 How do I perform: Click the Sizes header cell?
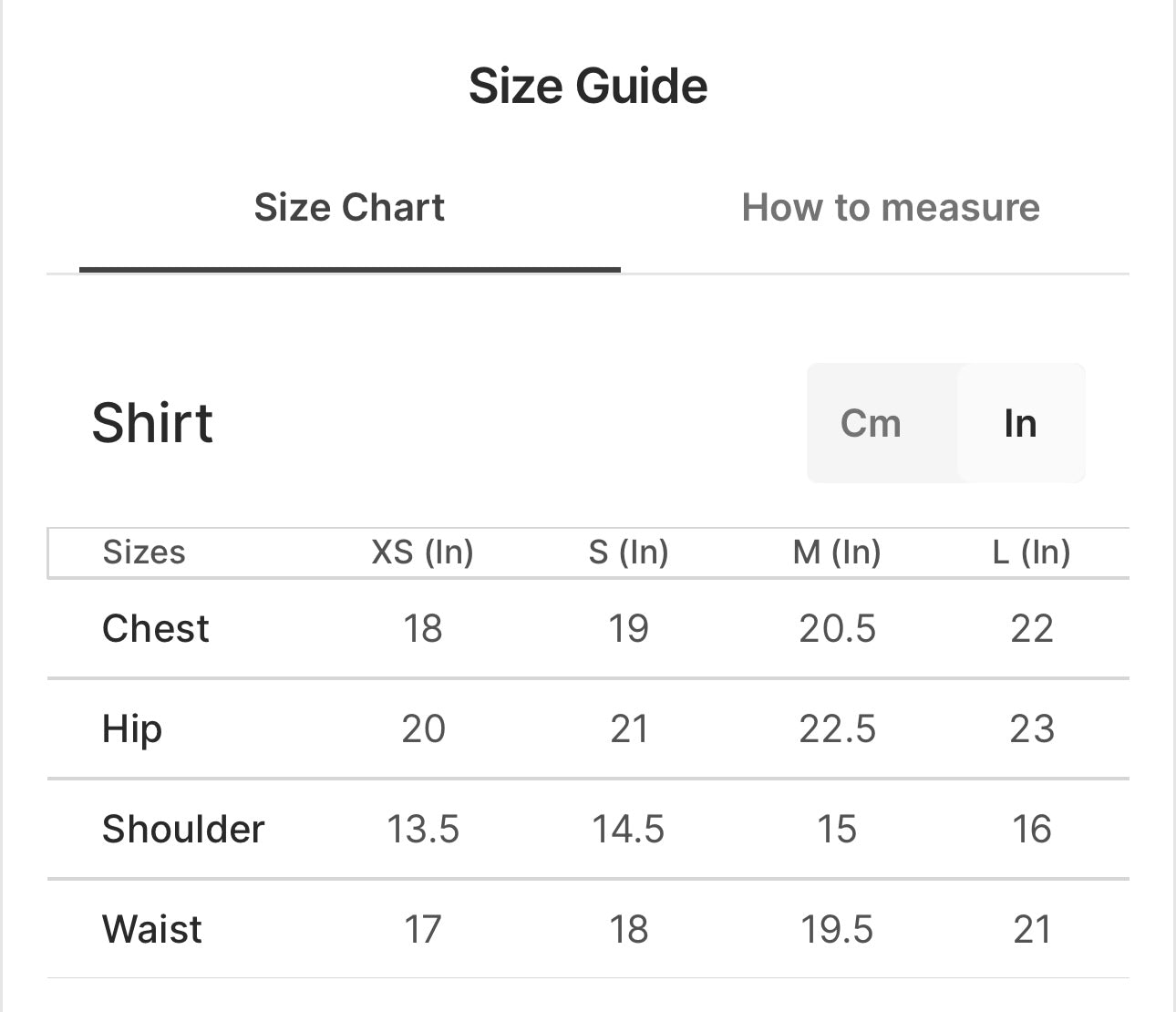click(x=144, y=552)
